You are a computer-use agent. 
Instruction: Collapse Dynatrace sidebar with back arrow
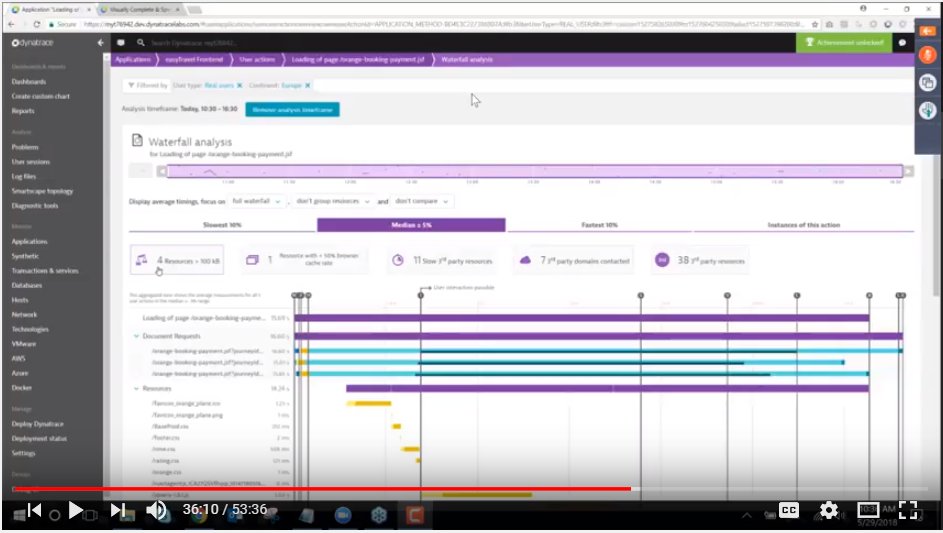pos(100,43)
